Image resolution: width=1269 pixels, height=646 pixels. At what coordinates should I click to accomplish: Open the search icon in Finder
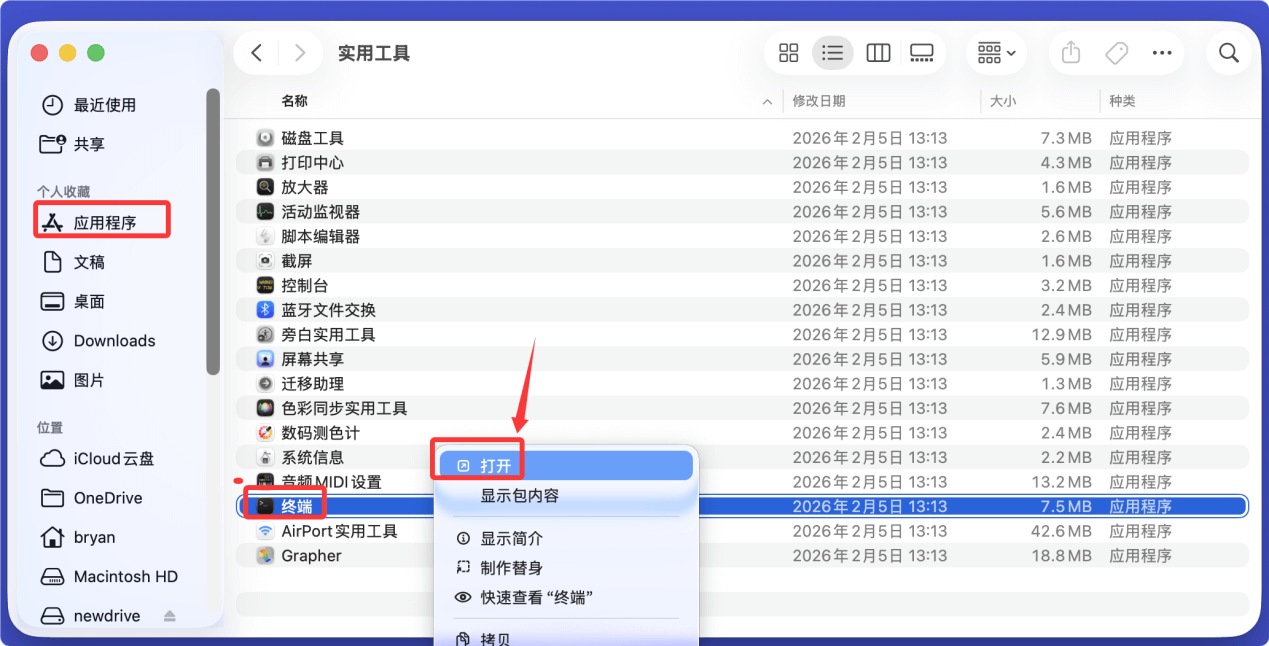1228,52
